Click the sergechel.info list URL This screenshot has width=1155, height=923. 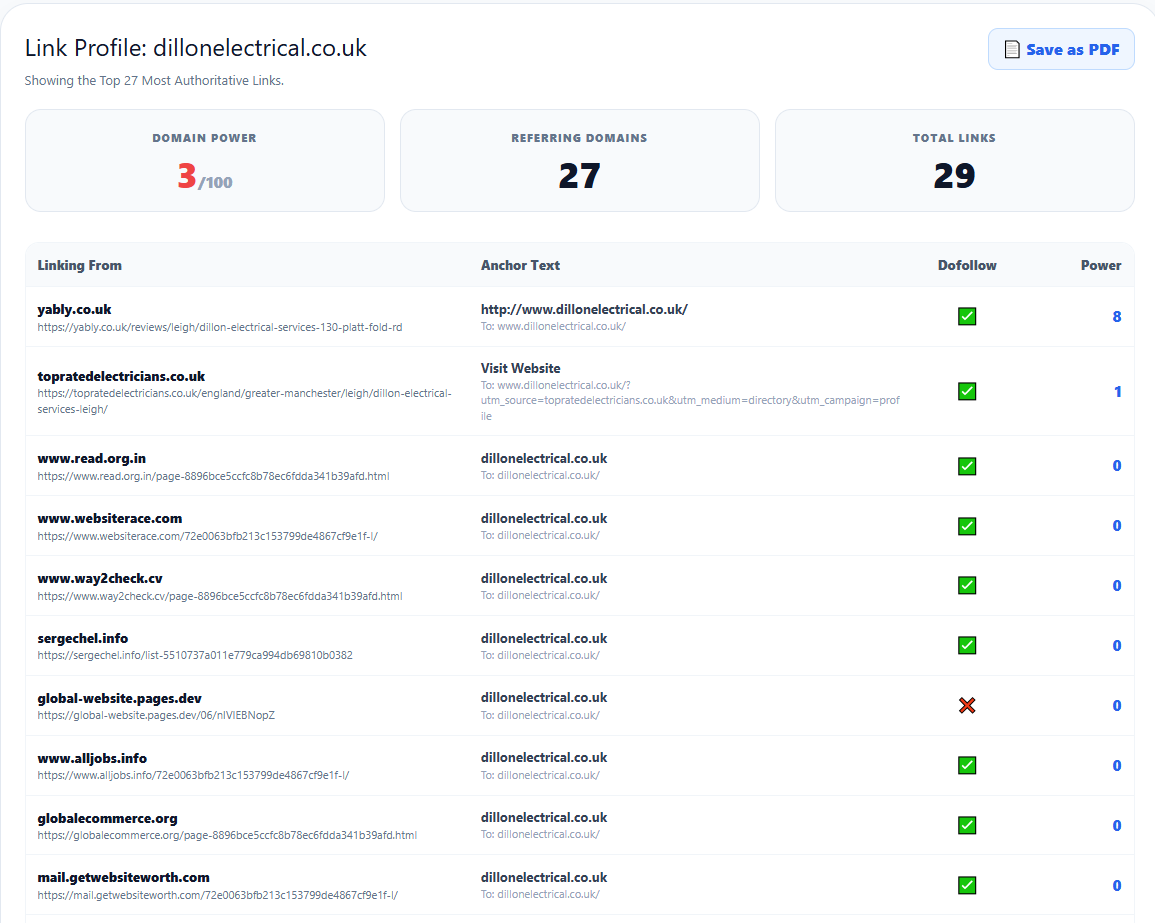click(x=195, y=655)
